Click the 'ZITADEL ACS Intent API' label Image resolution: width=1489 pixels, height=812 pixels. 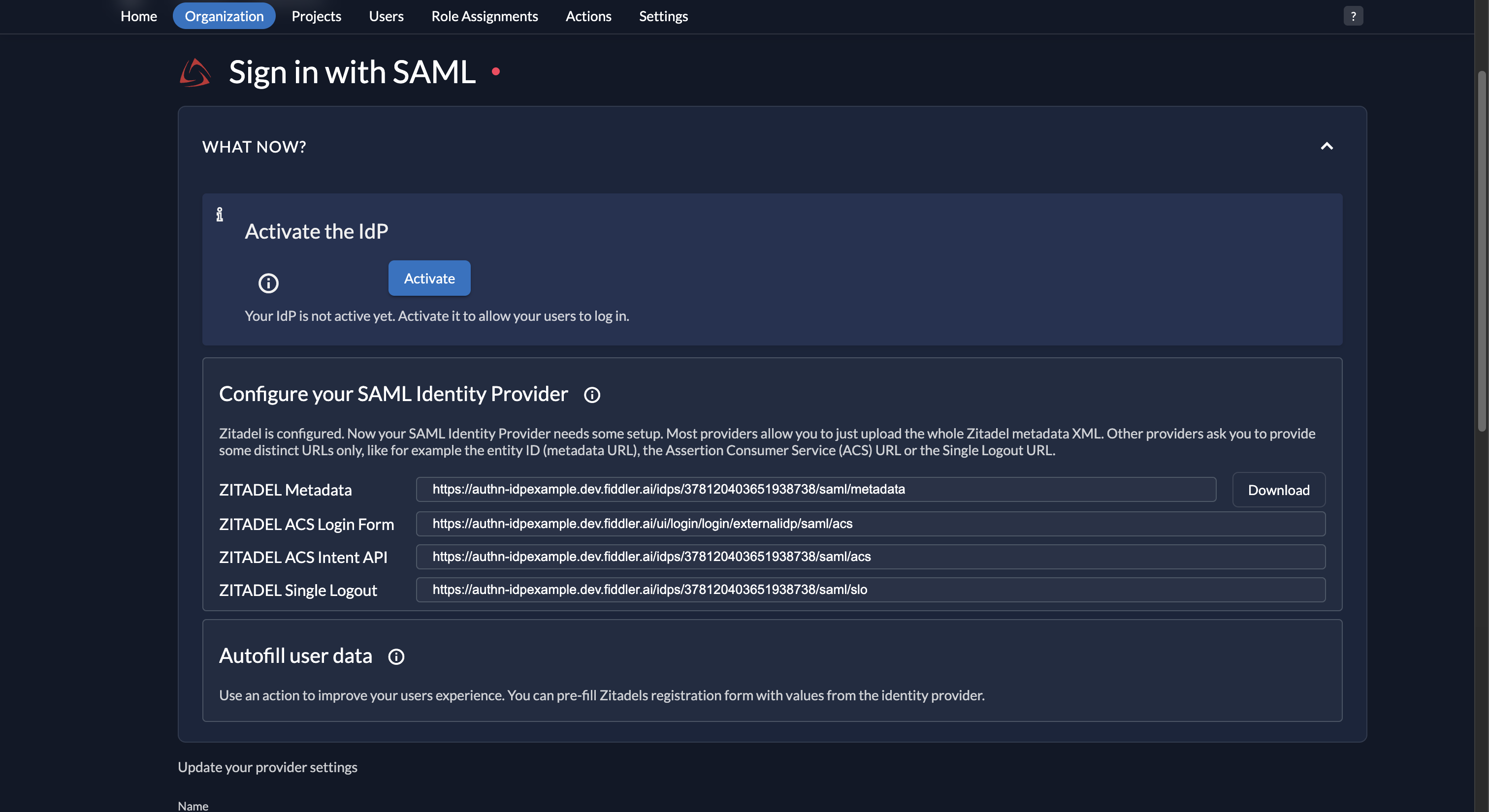click(x=303, y=557)
